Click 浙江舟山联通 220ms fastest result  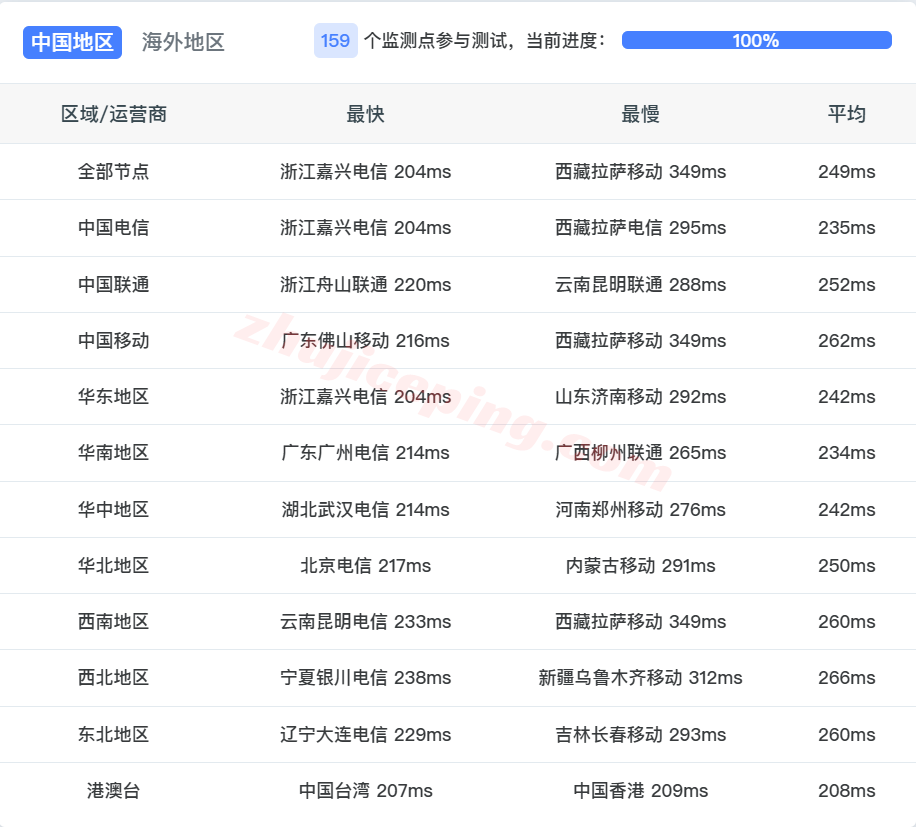(x=363, y=284)
